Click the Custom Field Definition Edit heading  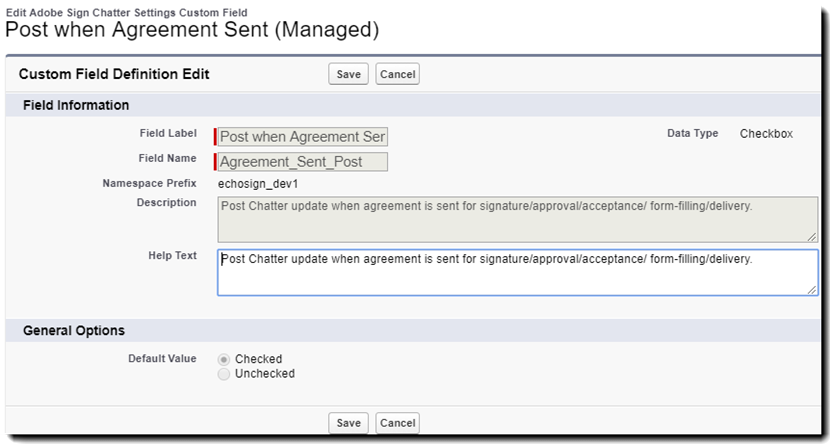coord(114,74)
